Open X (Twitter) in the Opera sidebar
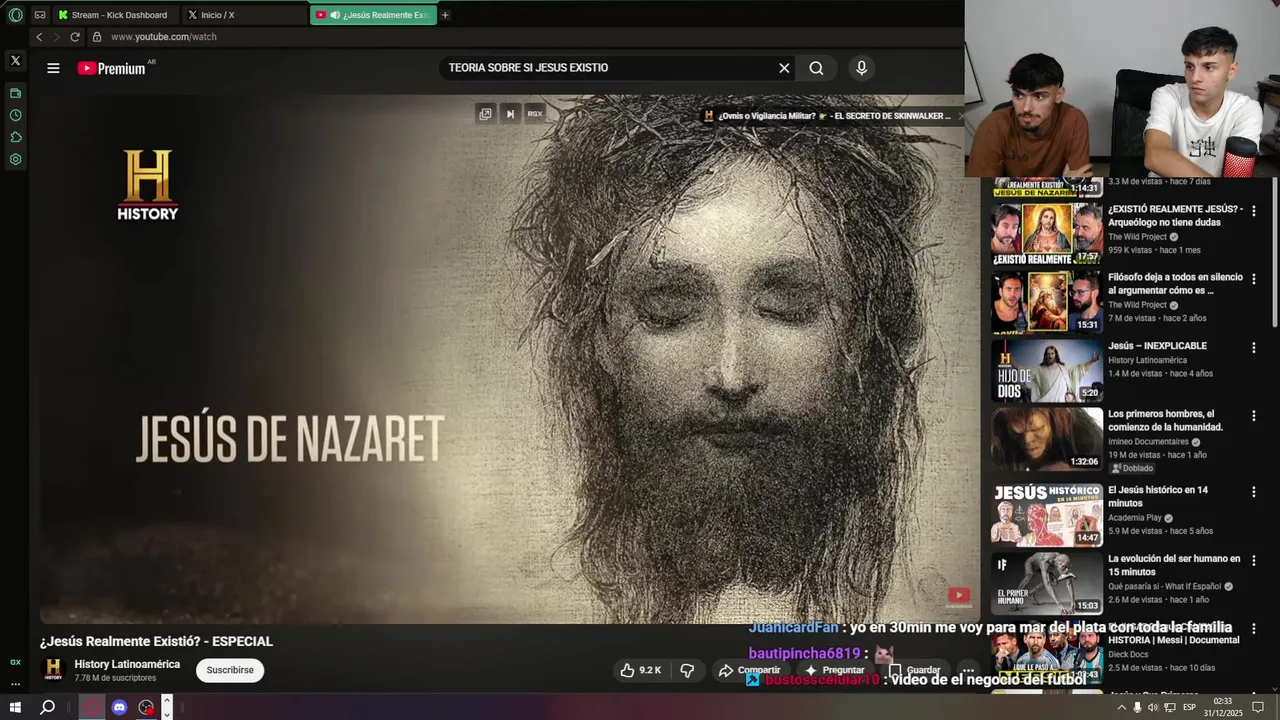The height and width of the screenshot is (720, 1280). [15, 61]
